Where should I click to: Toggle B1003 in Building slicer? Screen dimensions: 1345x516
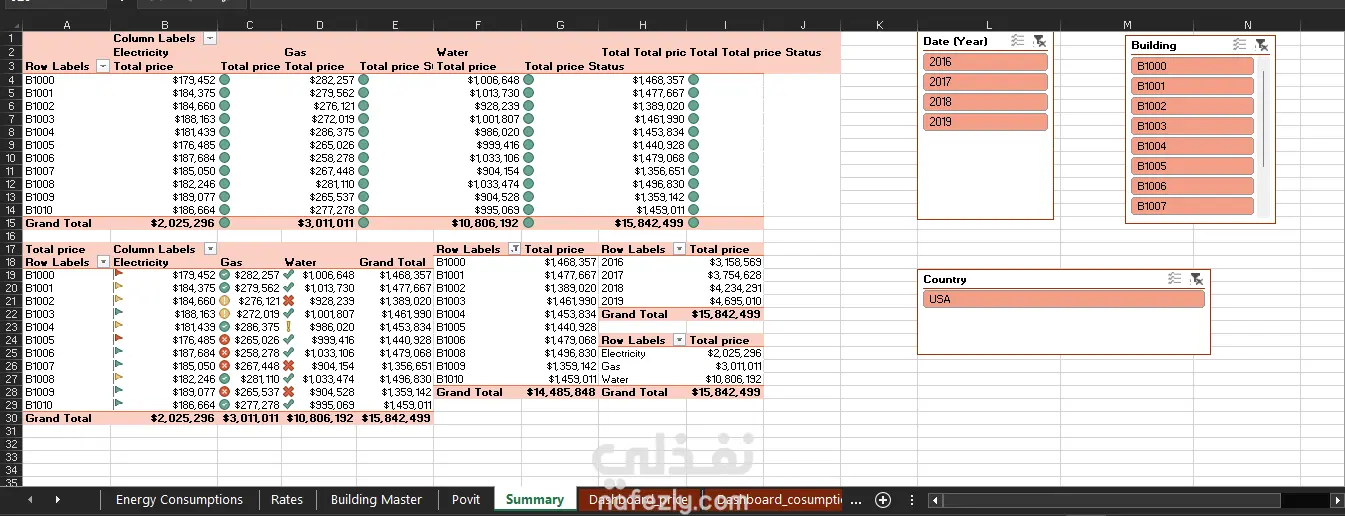click(x=1192, y=126)
